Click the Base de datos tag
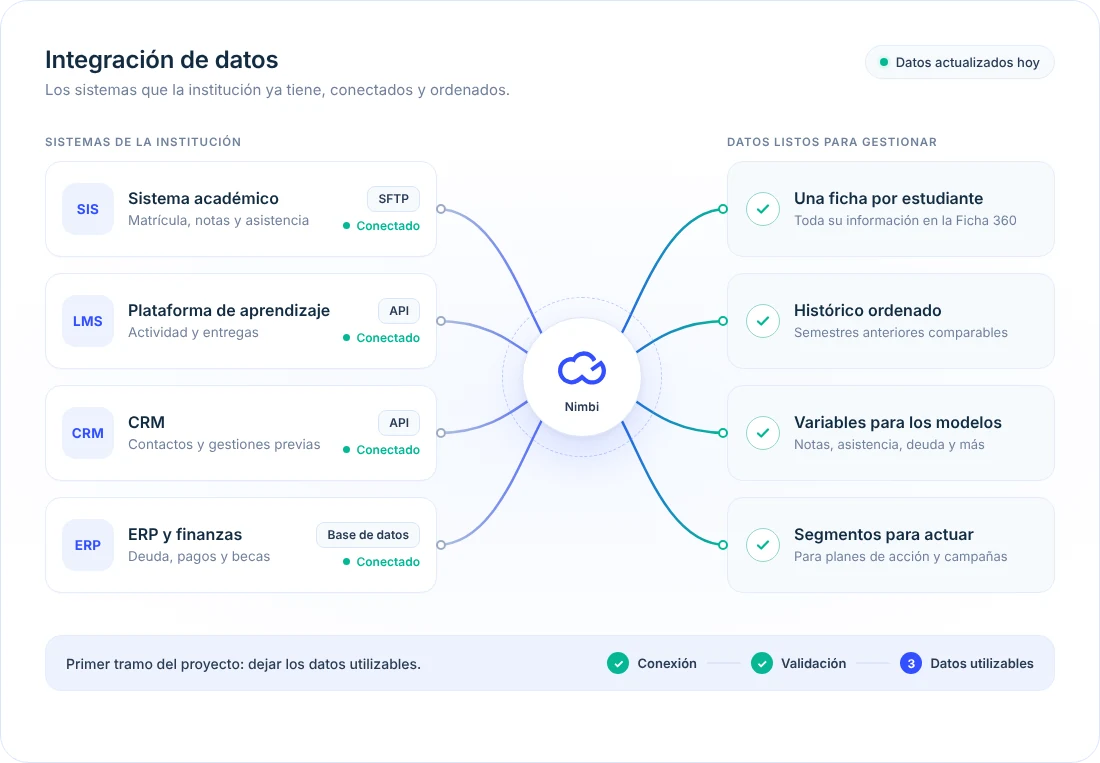1100x763 pixels. [x=368, y=535]
